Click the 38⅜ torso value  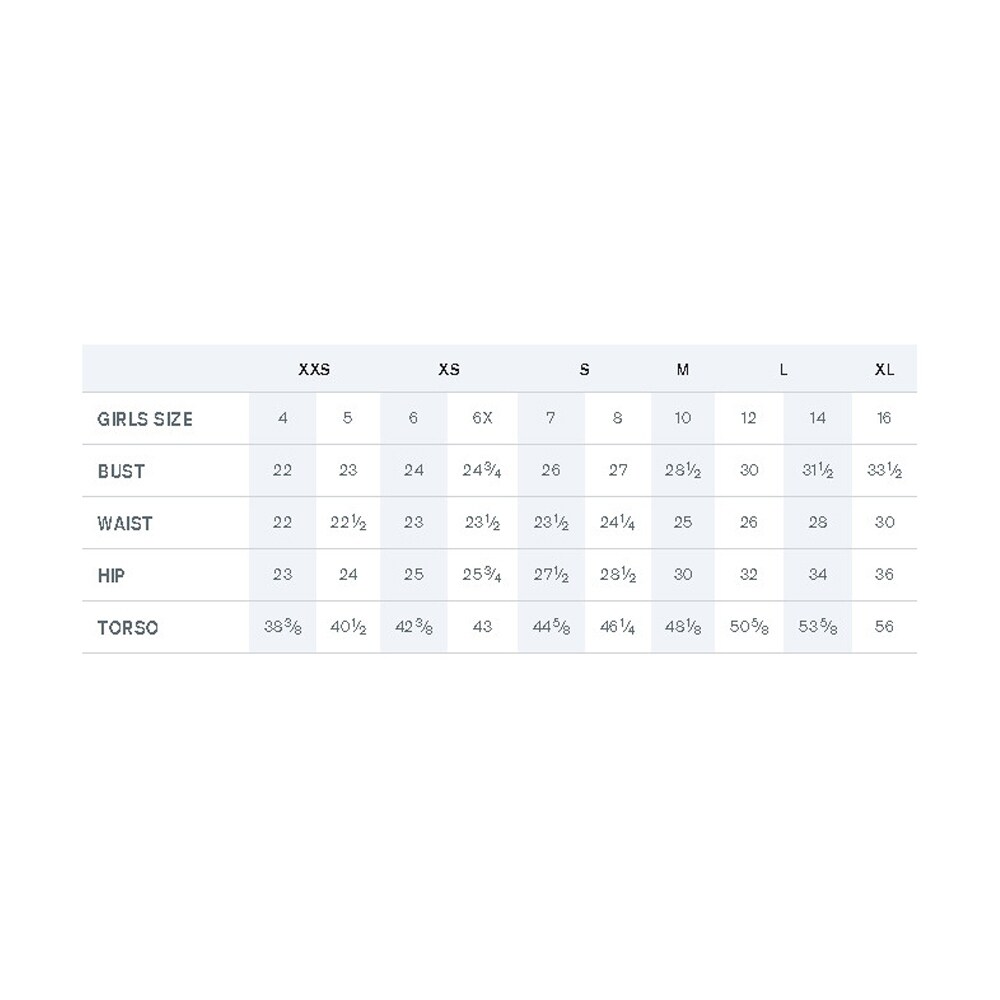coord(283,627)
